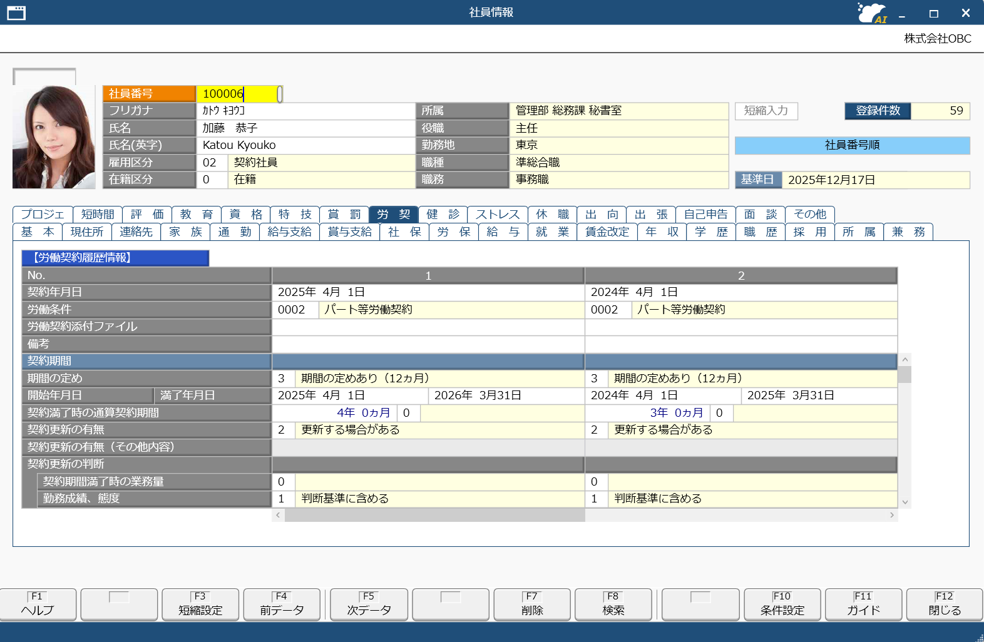Click F7 削除 delete button

pyautogui.click(x=532, y=604)
